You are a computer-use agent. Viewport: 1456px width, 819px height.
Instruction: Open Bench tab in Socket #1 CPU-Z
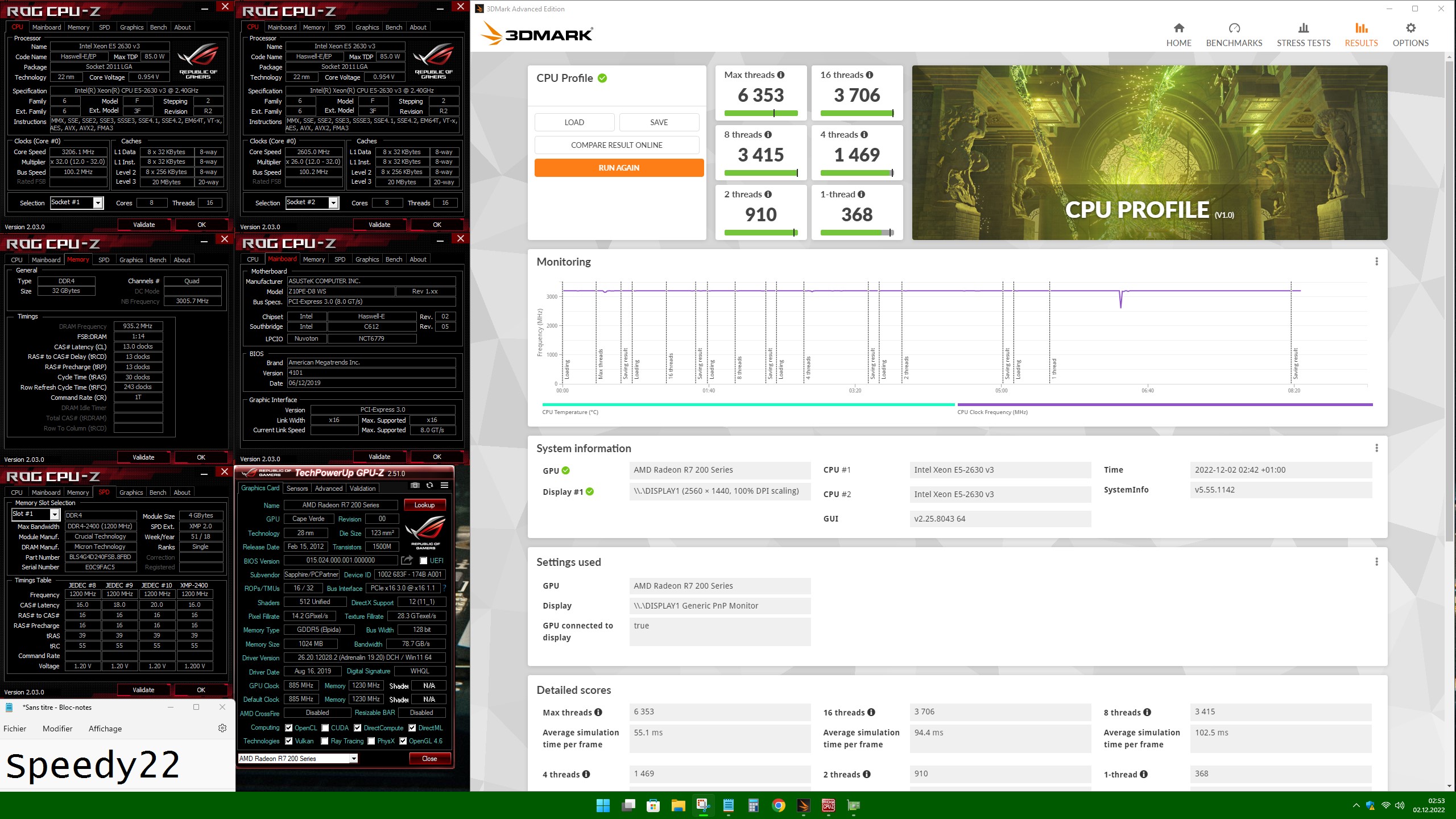pos(158,27)
